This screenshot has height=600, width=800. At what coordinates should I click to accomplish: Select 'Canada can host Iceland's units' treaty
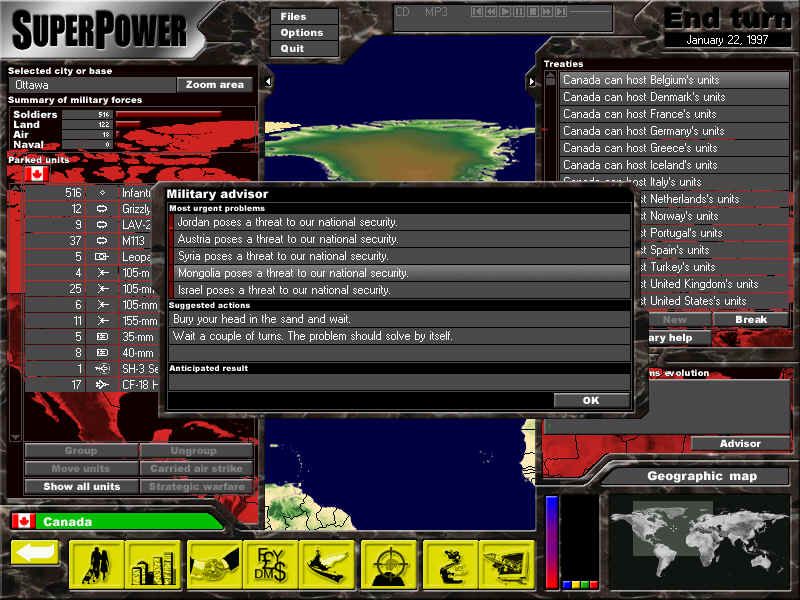click(x=674, y=165)
